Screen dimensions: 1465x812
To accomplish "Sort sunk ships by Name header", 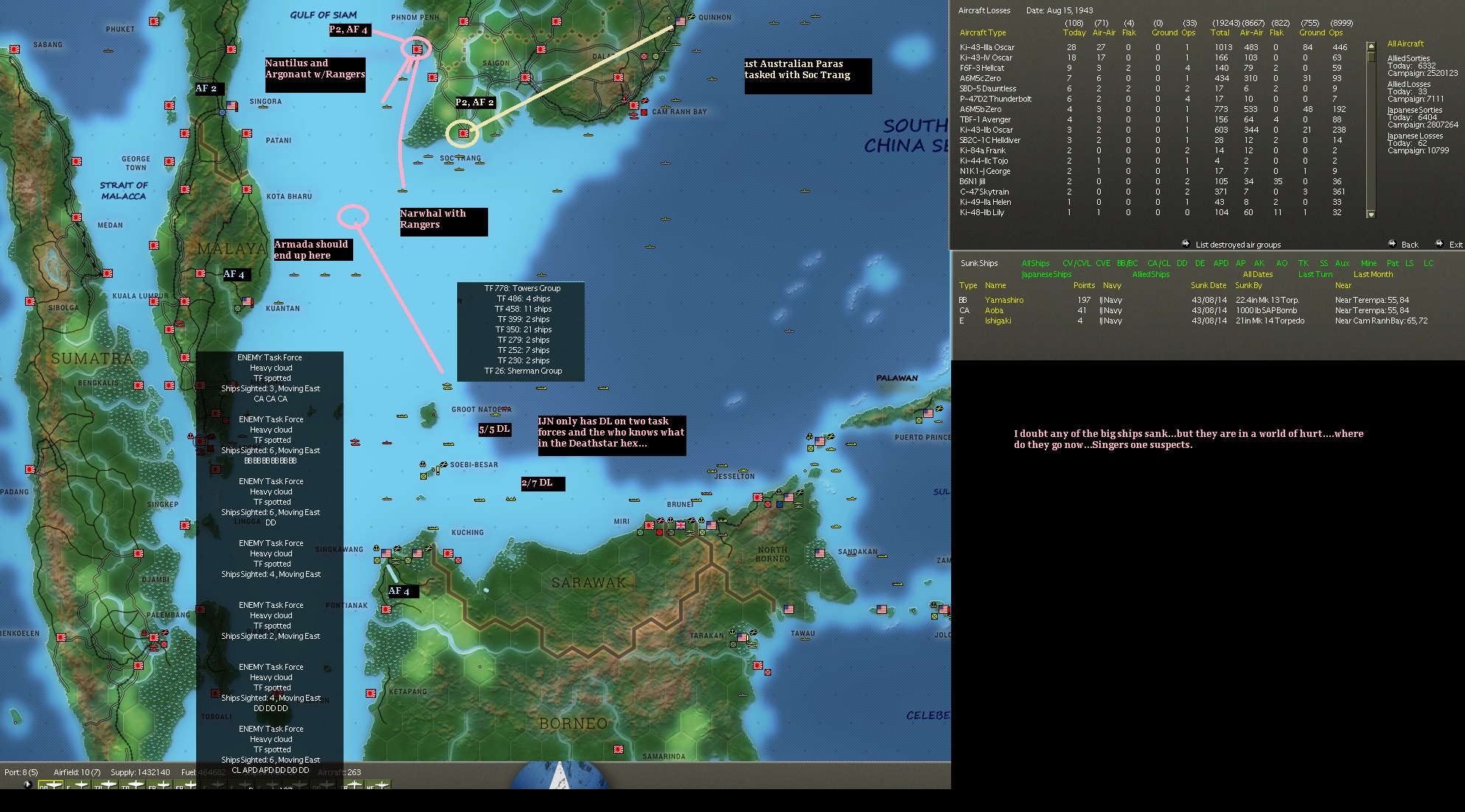I will point(995,285).
